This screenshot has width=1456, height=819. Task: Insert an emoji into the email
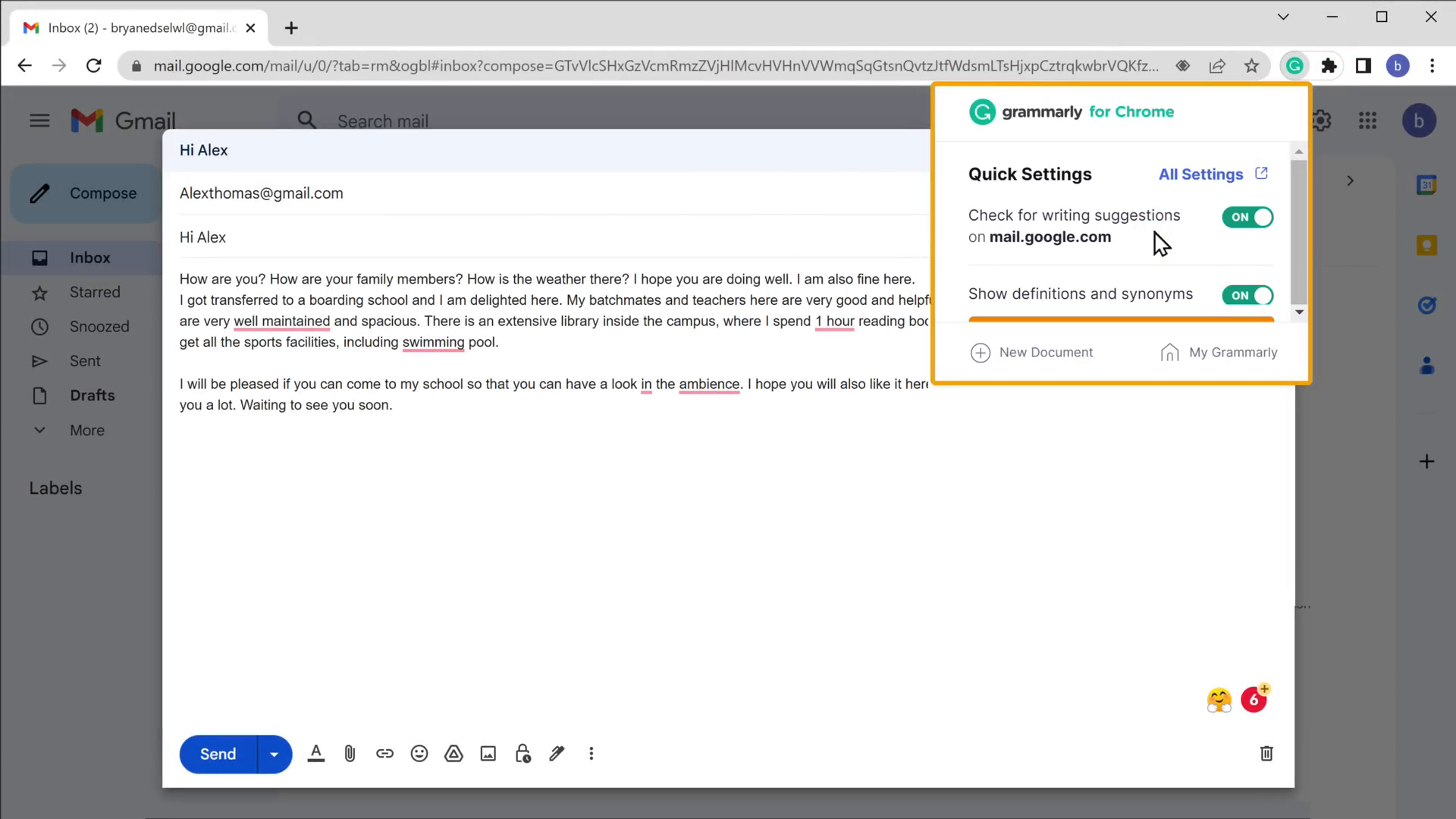tap(419, 754)
